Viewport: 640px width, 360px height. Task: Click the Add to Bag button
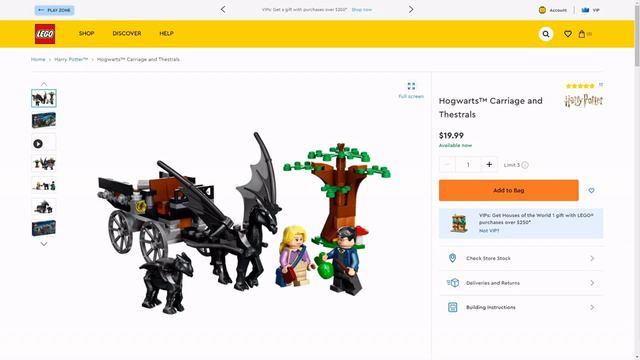tap(509, 190)
